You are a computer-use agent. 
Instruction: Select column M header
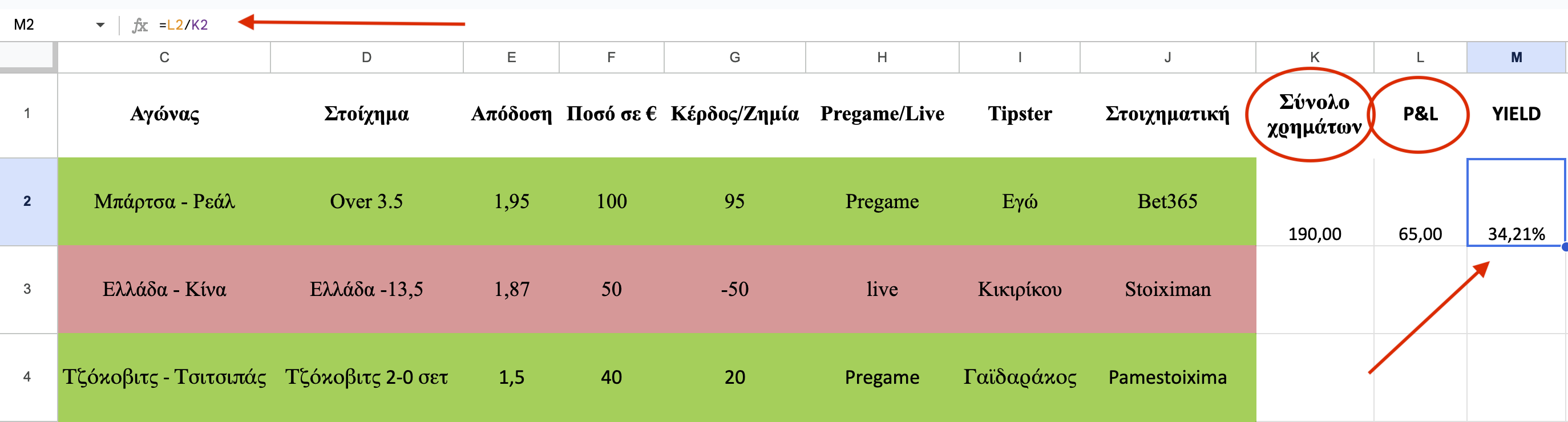tap(1516, 58)
